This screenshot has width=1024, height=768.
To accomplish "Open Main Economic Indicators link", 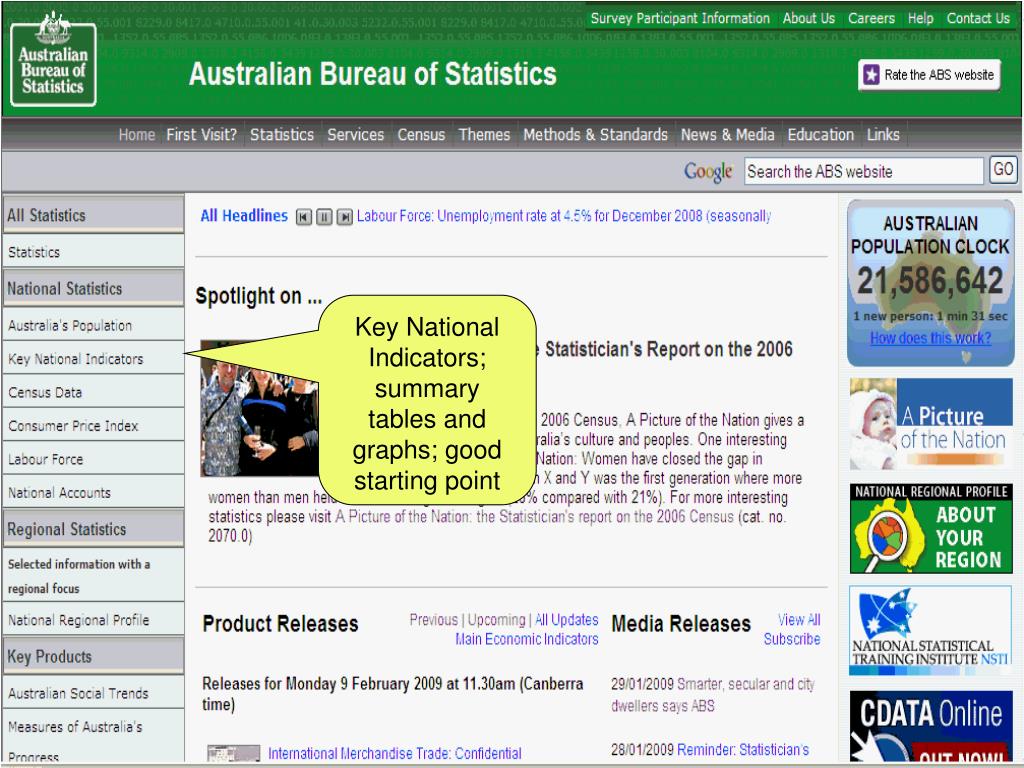I will 526,639.
